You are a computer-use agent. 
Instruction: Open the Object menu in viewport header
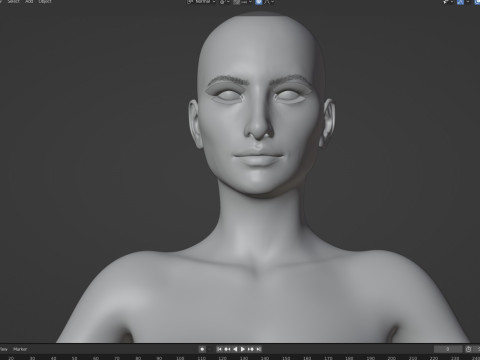point(45,2)
